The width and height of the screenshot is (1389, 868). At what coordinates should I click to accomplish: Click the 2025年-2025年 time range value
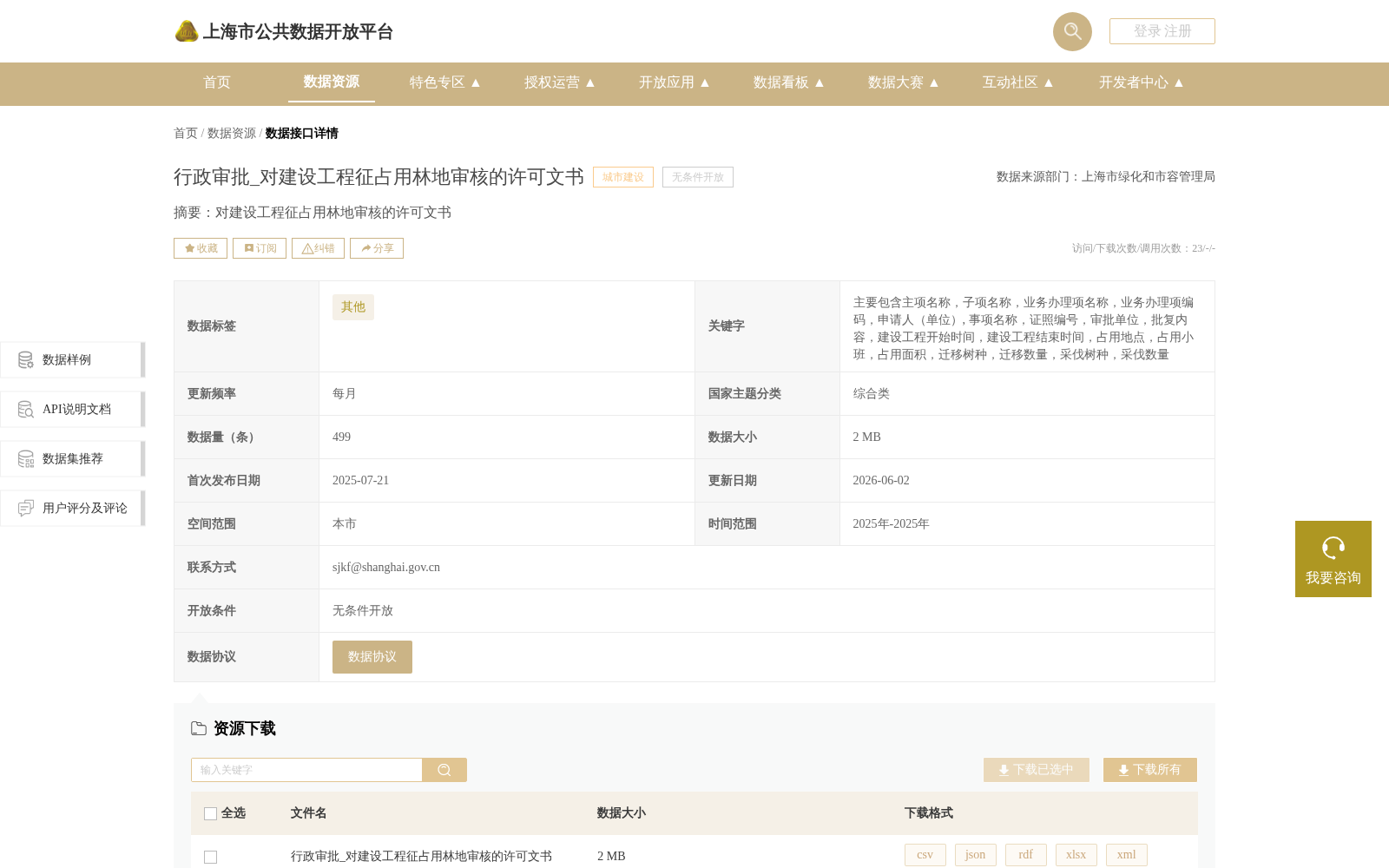891,524
